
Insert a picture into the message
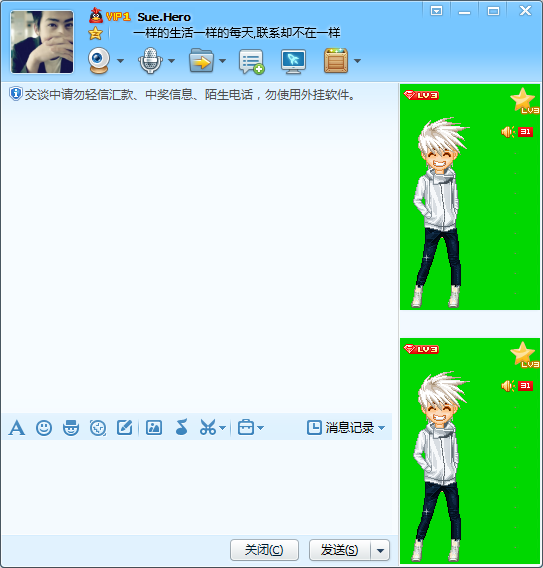click(x=154, y=428)
